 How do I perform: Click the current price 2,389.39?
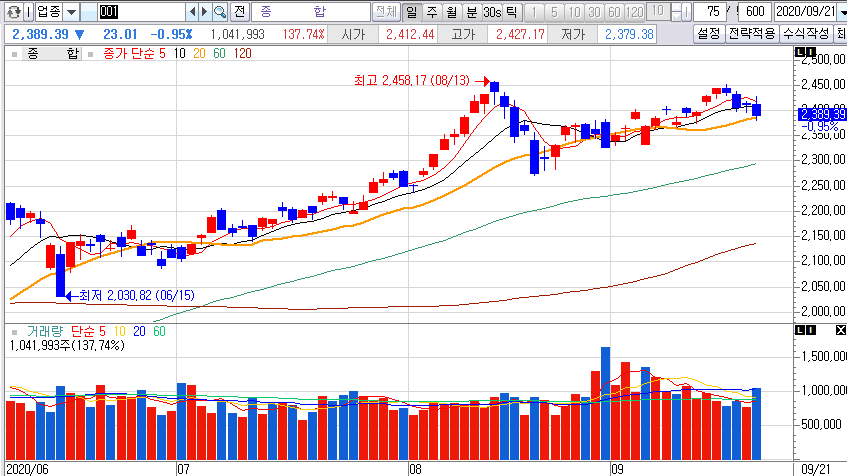41,35
